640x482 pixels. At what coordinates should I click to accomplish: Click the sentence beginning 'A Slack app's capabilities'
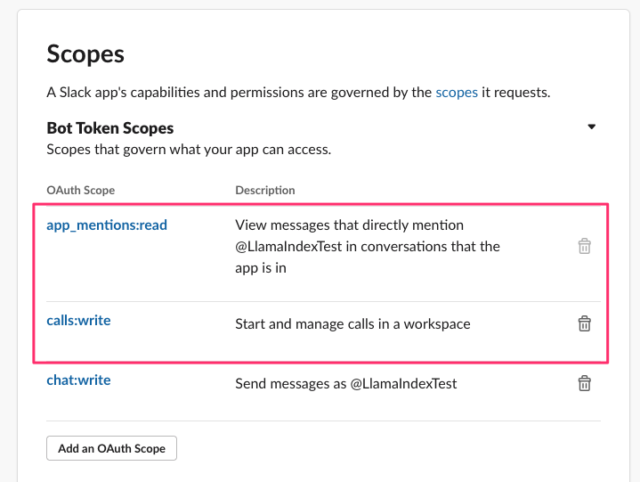pos(298,93)
